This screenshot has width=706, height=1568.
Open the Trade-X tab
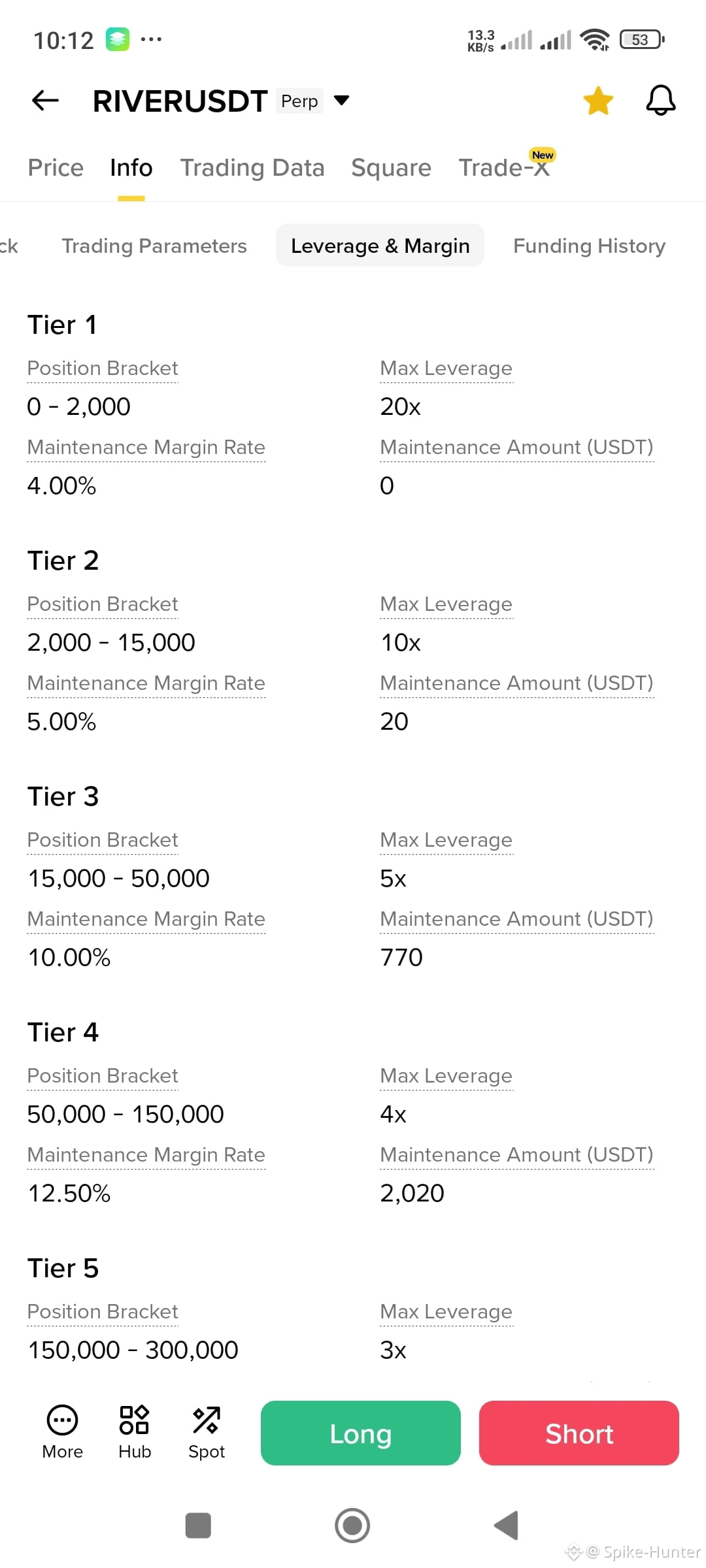pos(504,168)
